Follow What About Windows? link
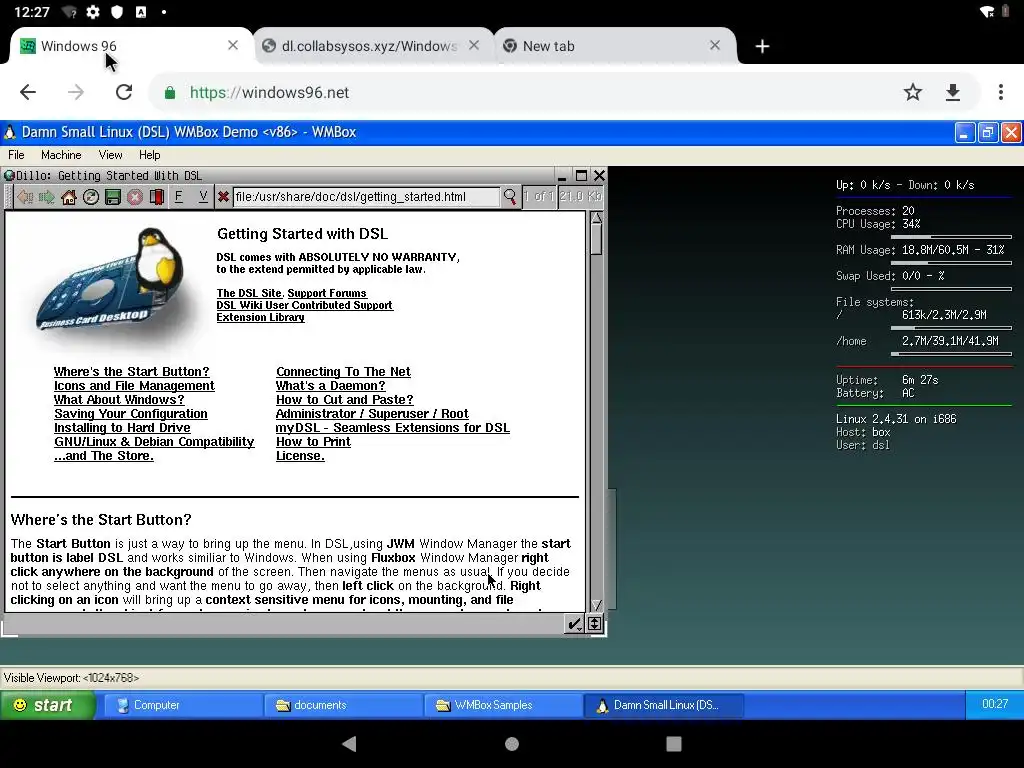Viewport: 1024px width, 768px height. (119, 400)
